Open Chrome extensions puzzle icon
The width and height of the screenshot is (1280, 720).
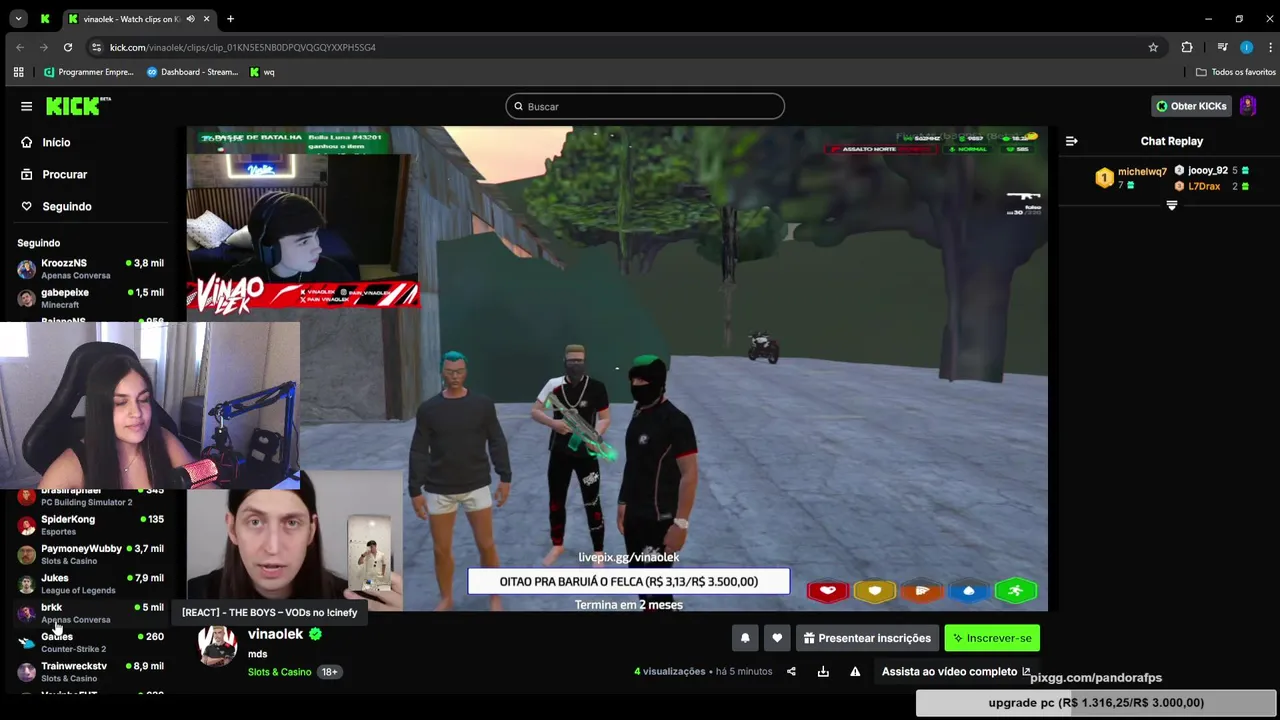click(x=1187, y=47)
